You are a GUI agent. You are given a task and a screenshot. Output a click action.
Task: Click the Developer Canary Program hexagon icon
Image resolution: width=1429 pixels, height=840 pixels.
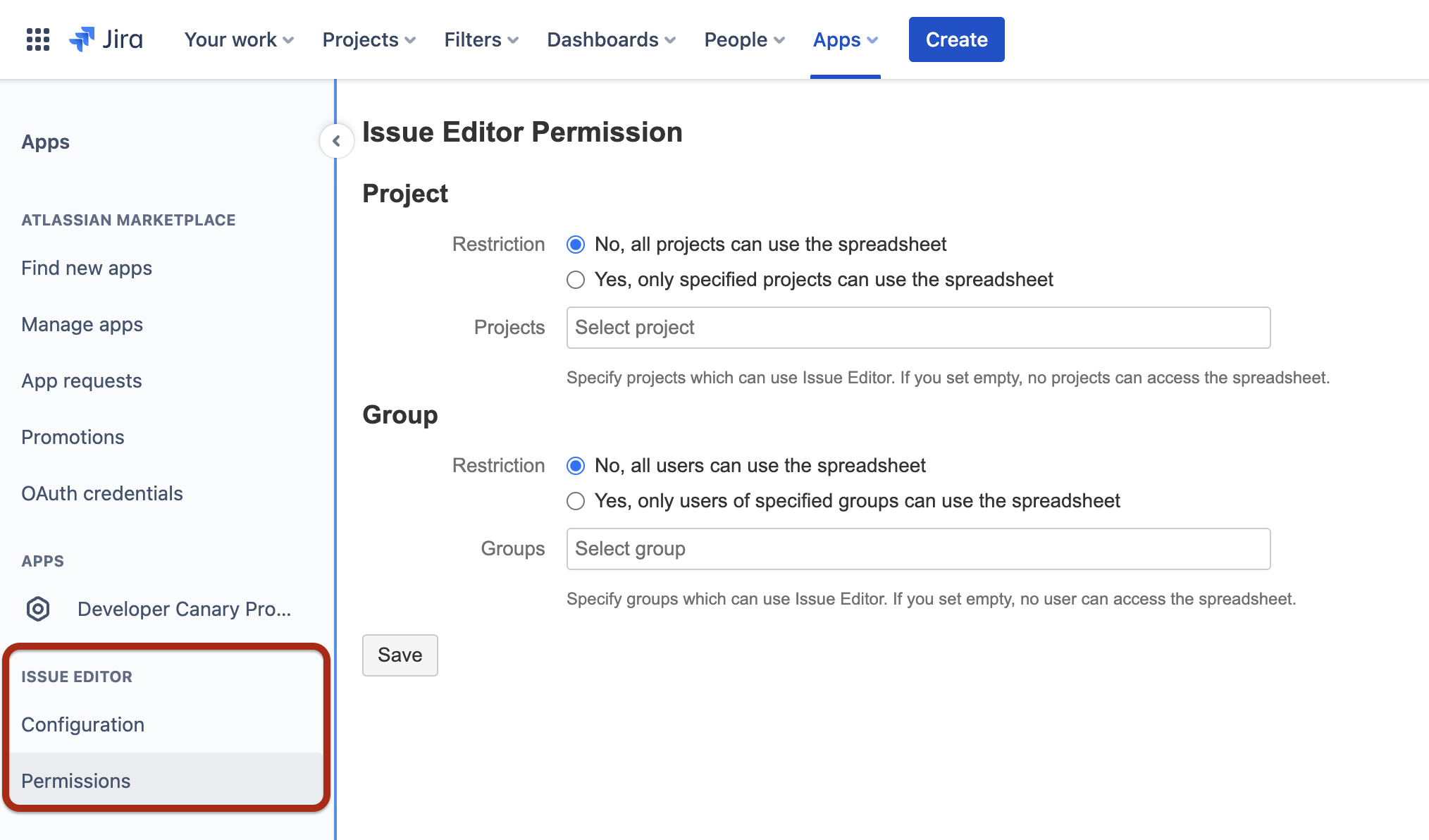tap(38, 609)
